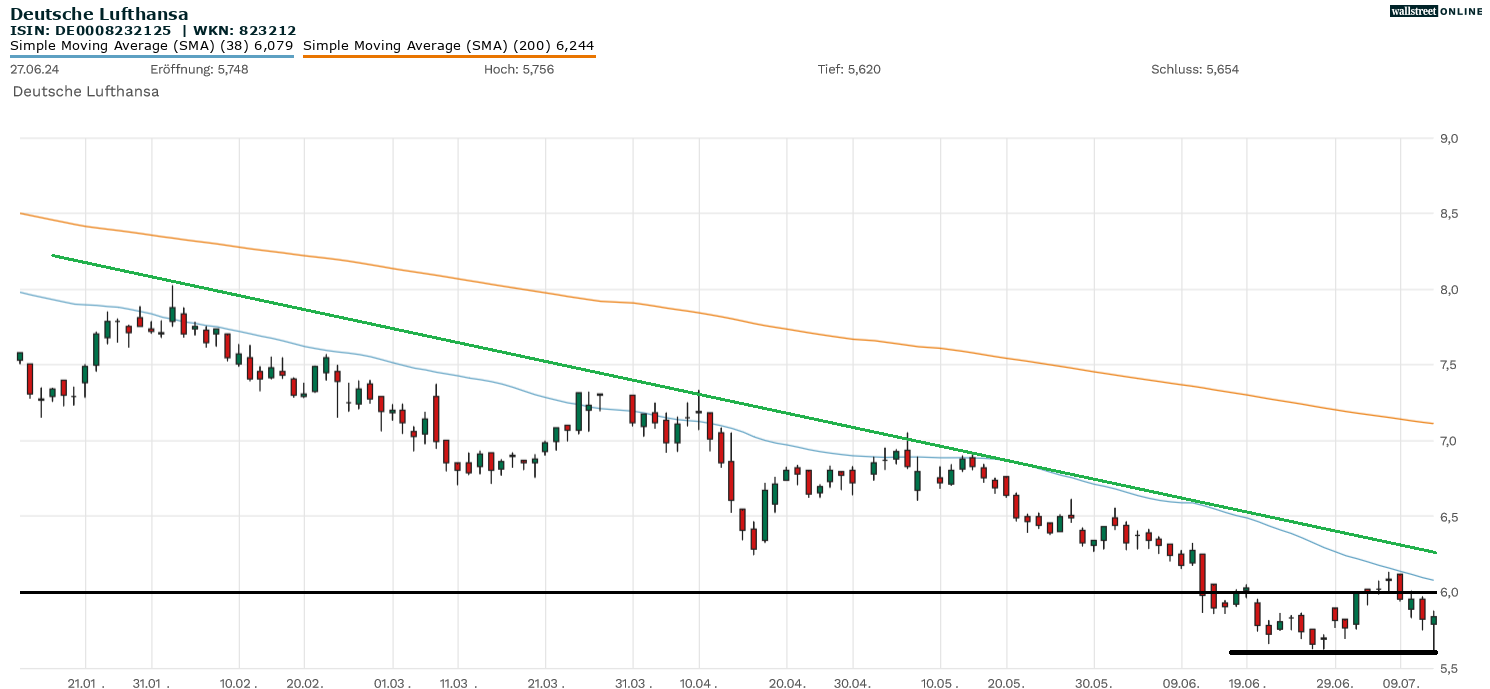Click the tall green candle near 19.04.
Image resolution: width=1490 pixels, height=689 pixels.
click(765, 515)
